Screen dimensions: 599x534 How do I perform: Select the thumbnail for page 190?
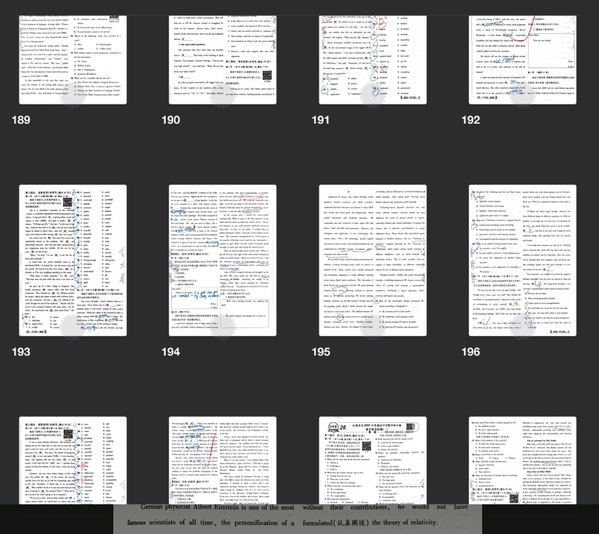pyautogui.click(x=223, y=60)
